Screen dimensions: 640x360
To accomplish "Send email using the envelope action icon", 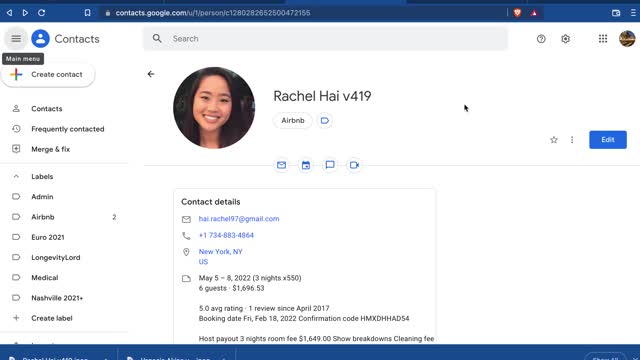I will point(281,165).
